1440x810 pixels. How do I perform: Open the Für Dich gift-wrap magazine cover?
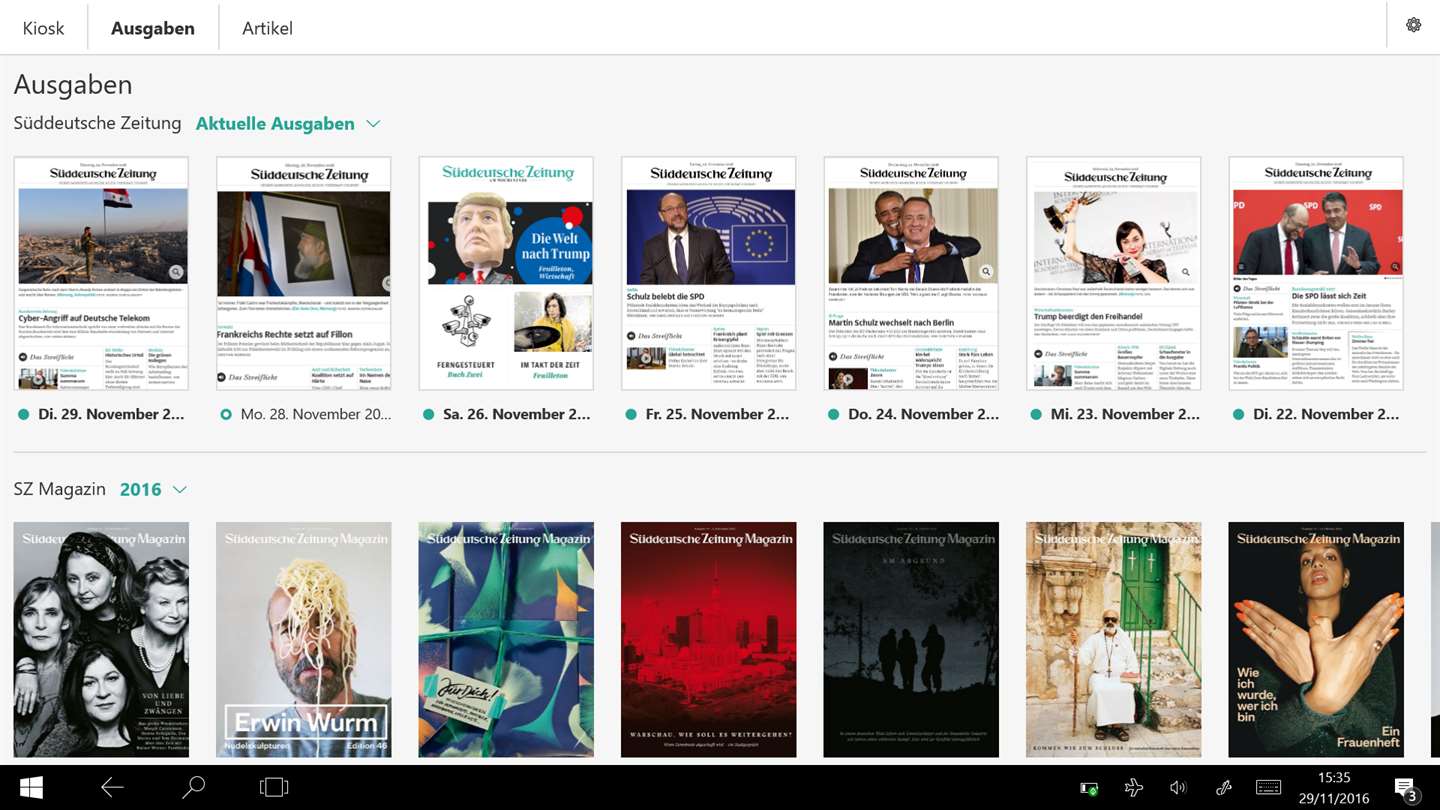[x=506, y=640]
